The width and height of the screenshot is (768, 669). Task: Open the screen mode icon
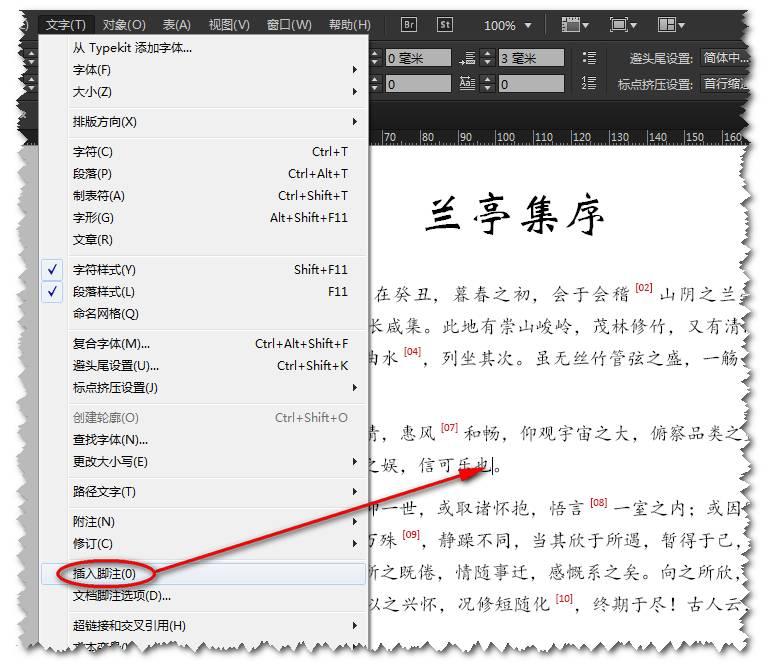tap(623, 24)
